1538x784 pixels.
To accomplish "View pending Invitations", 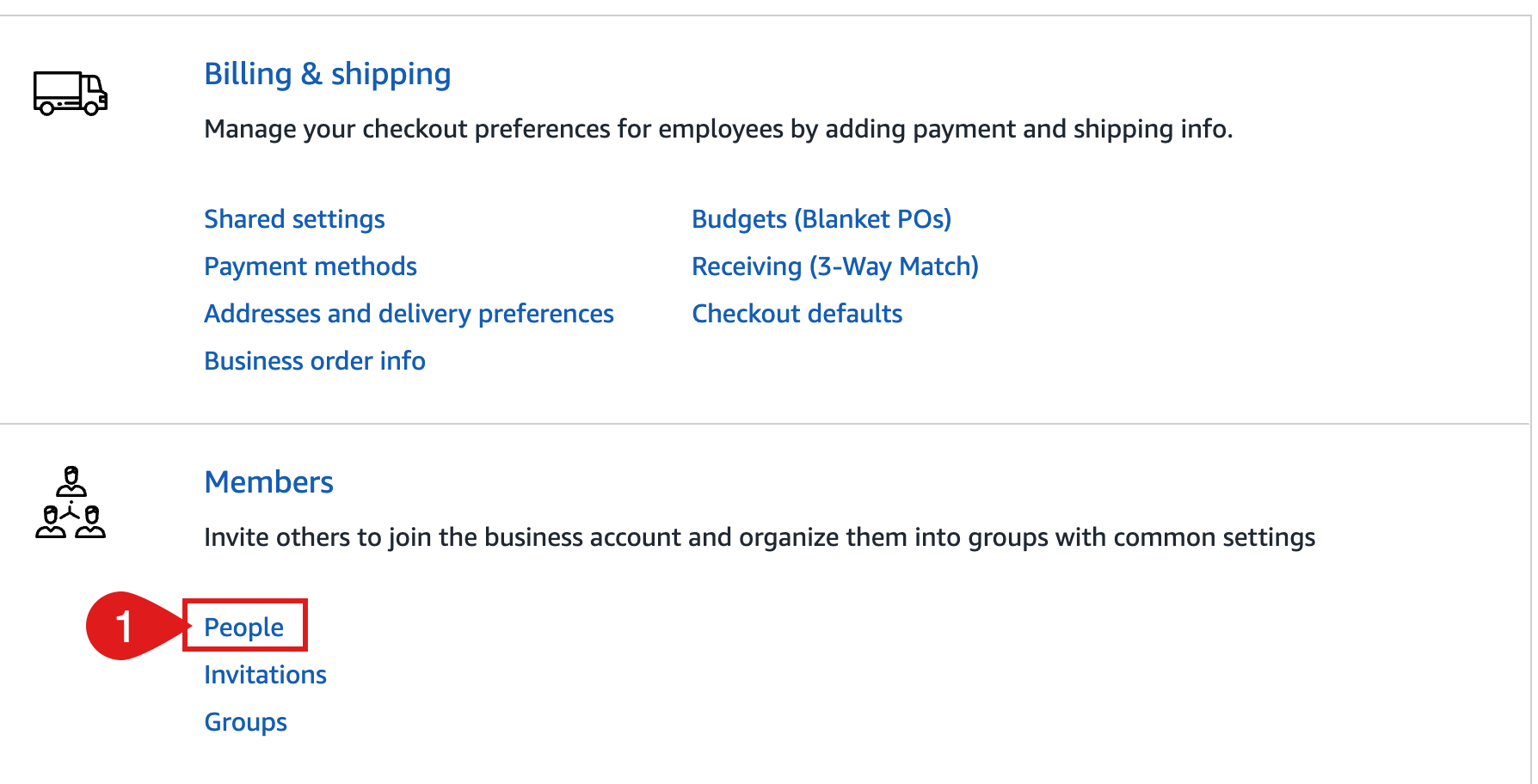I will point(265,675).
